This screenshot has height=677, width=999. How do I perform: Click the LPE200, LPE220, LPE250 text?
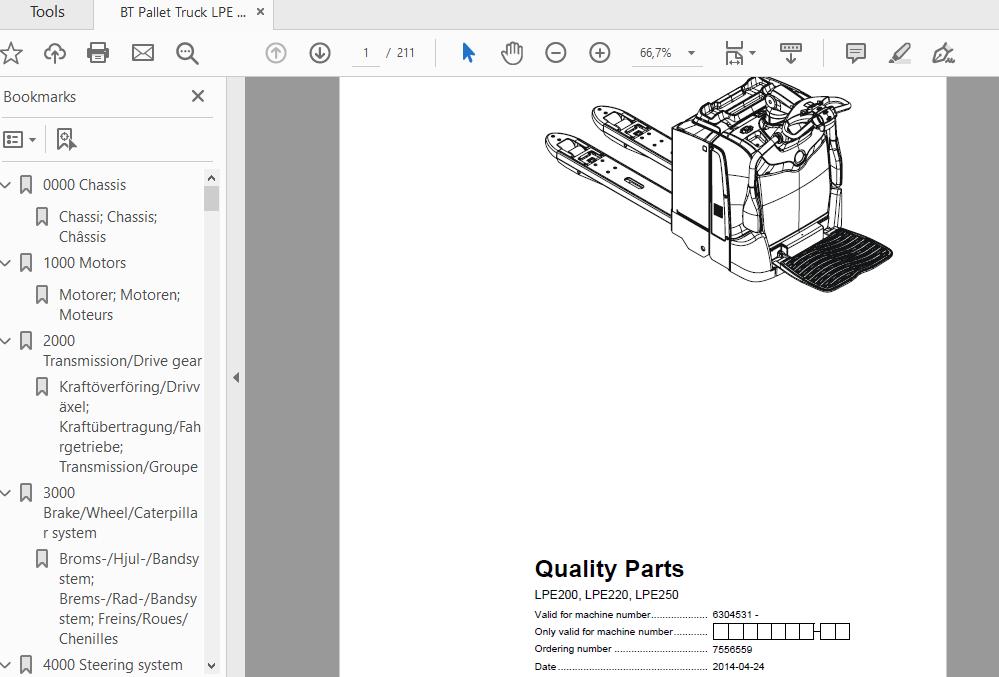pos(606,595)
